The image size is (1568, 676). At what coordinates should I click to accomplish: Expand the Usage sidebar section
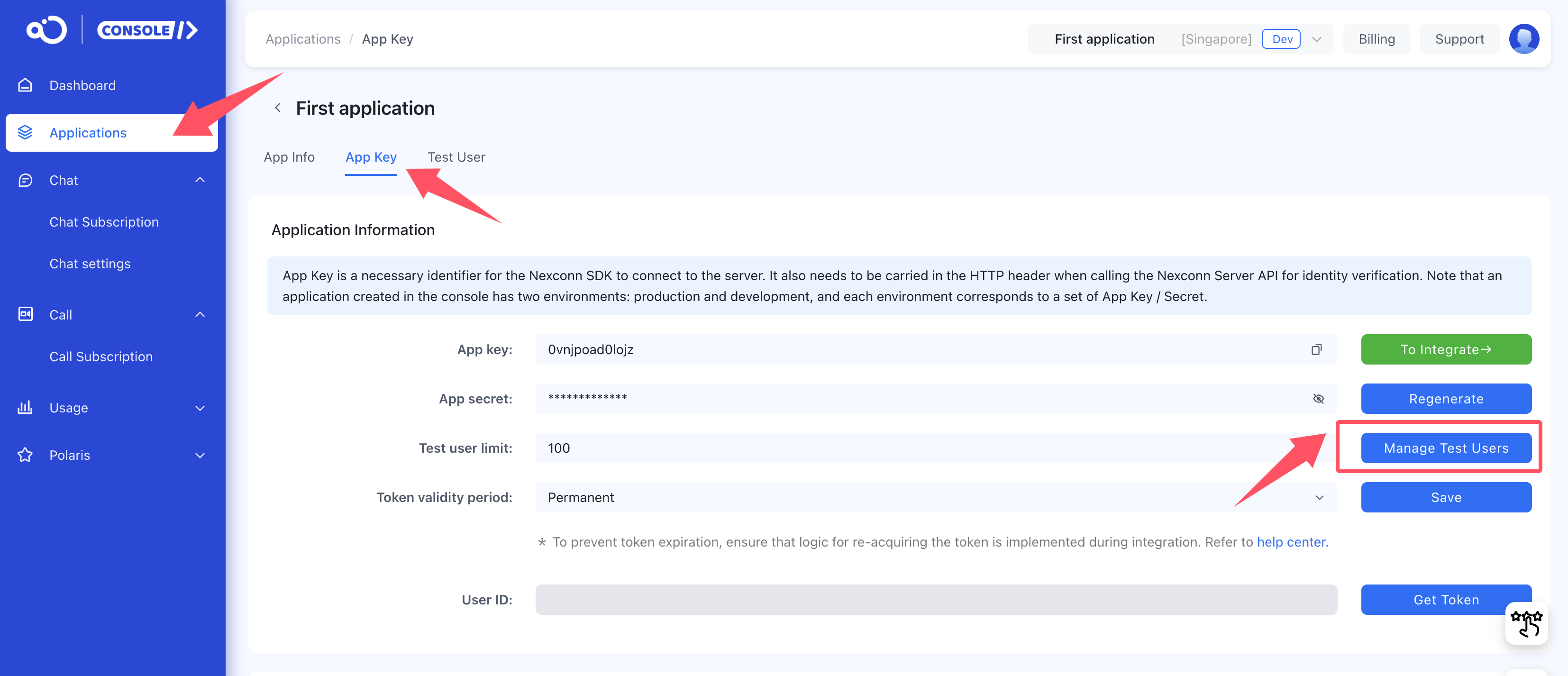click(200, 408)
